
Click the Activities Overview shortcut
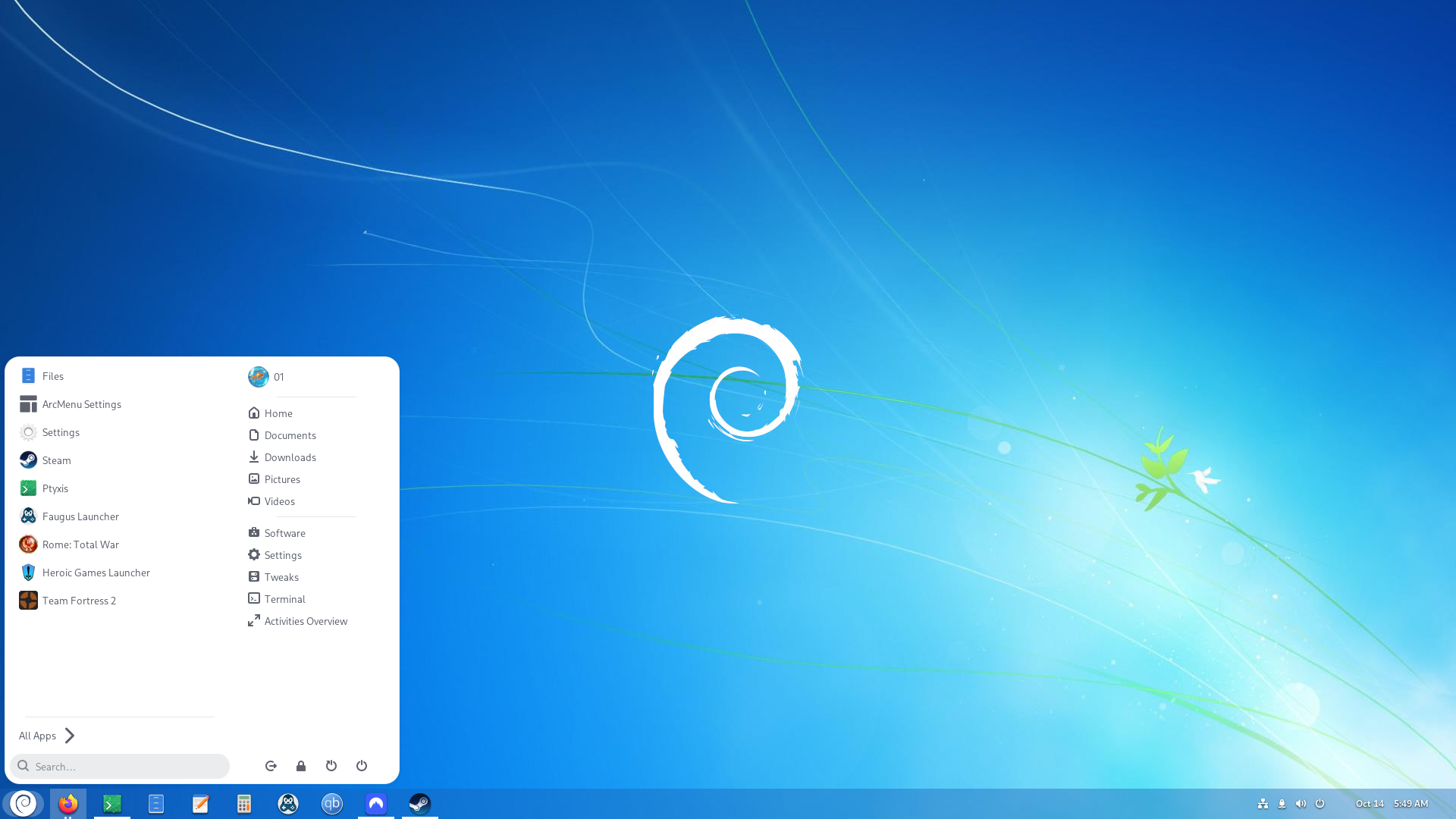click(x=305, y=621)
